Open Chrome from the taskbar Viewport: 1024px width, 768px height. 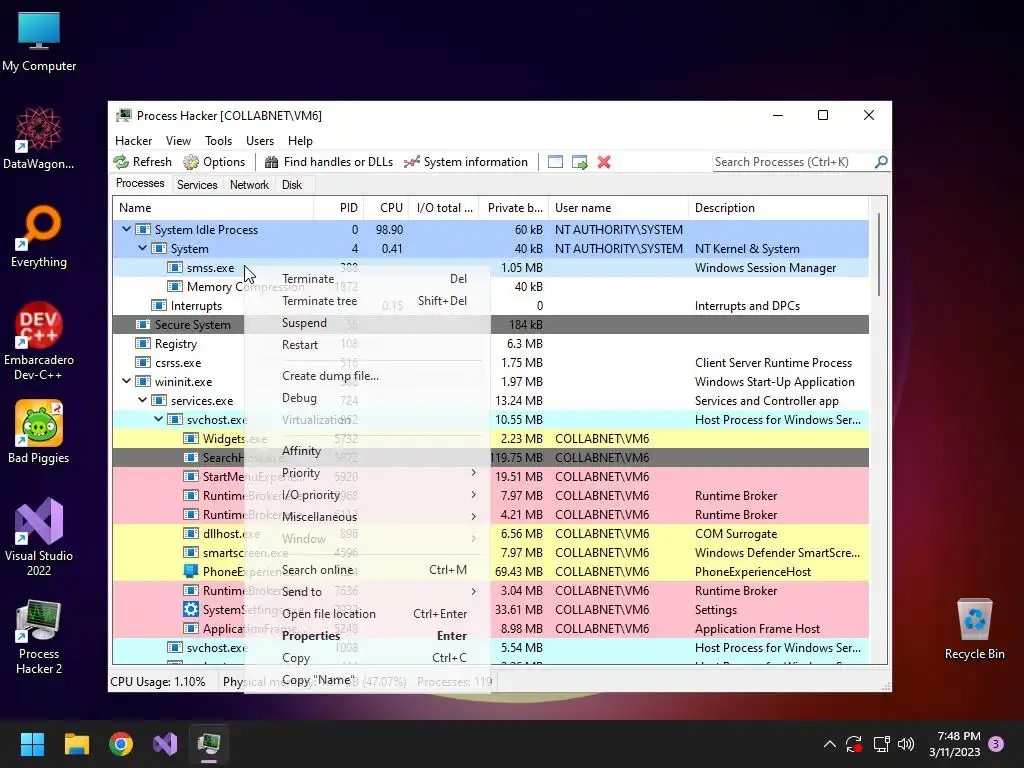[x=121, y=744]
